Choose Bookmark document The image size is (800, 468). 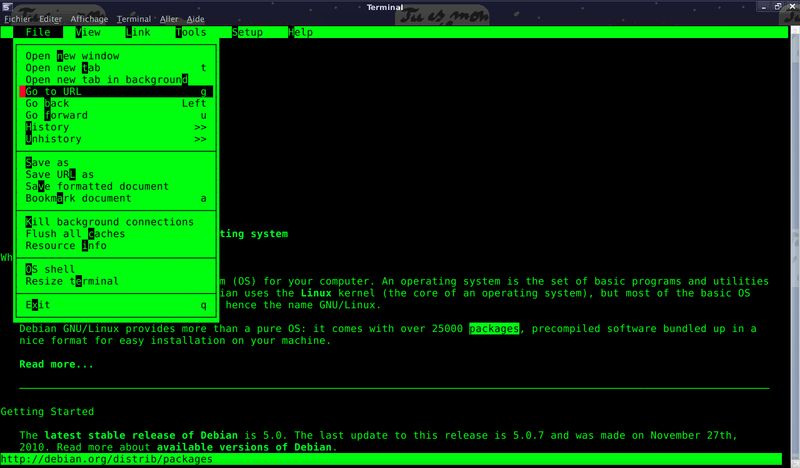116,198
